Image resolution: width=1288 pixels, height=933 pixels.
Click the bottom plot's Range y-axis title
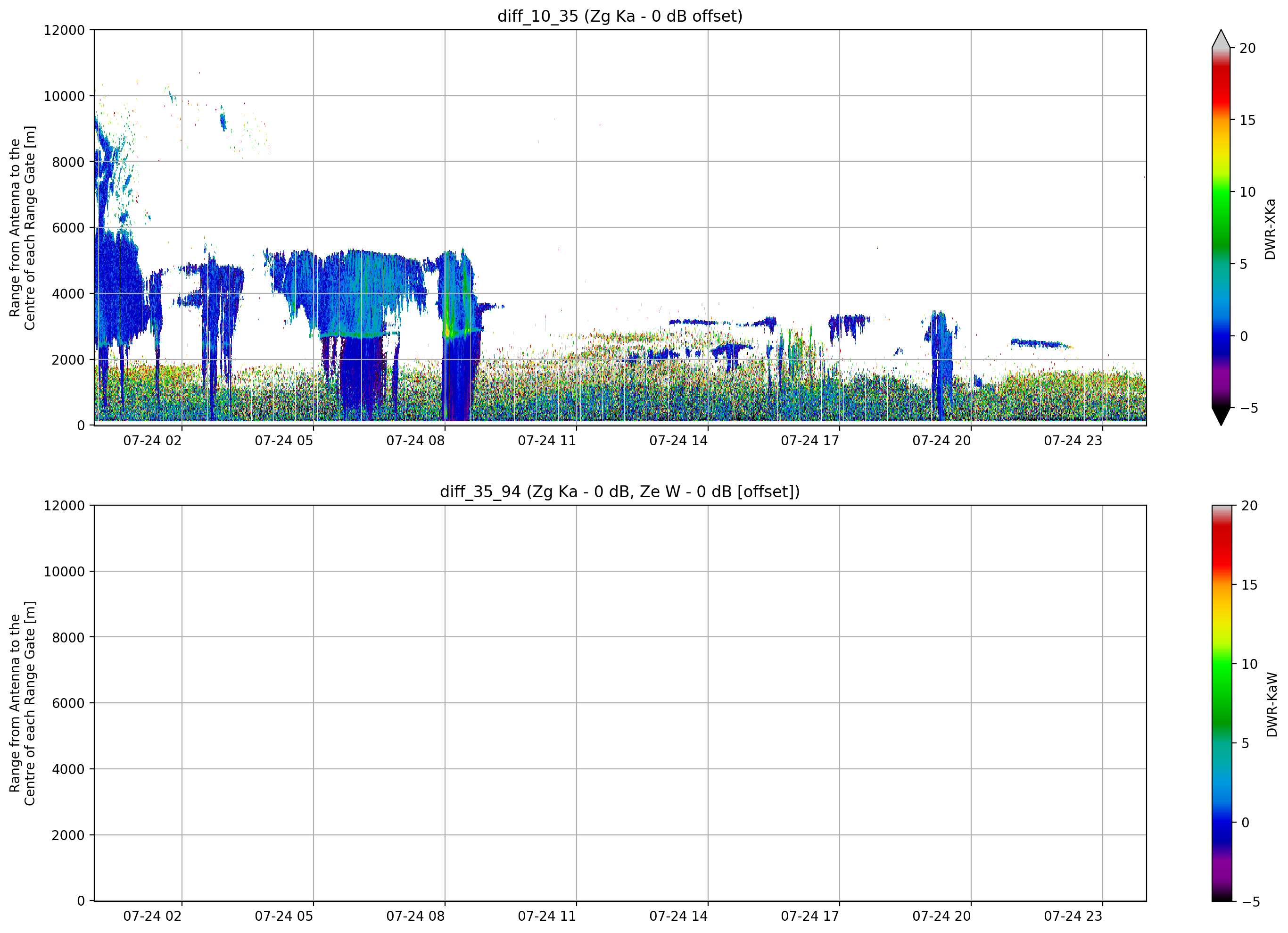pyautogui.click(x=22, y=703)
